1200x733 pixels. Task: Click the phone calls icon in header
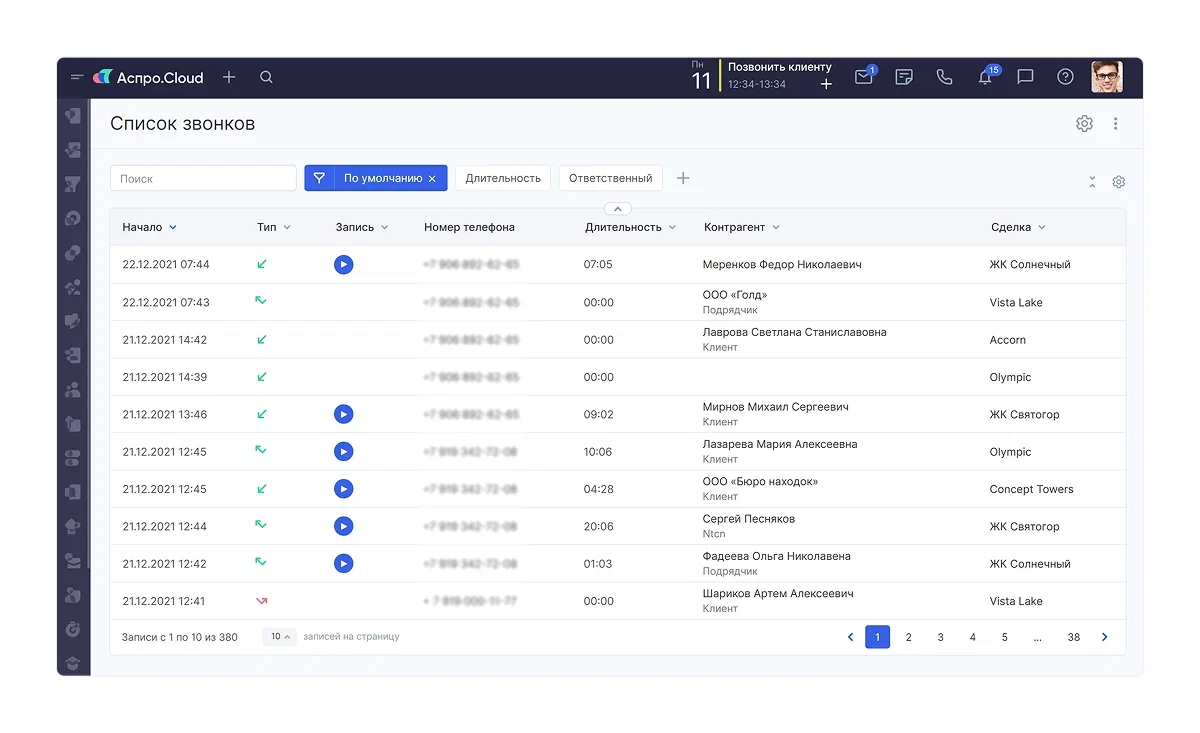click(944, 77)
